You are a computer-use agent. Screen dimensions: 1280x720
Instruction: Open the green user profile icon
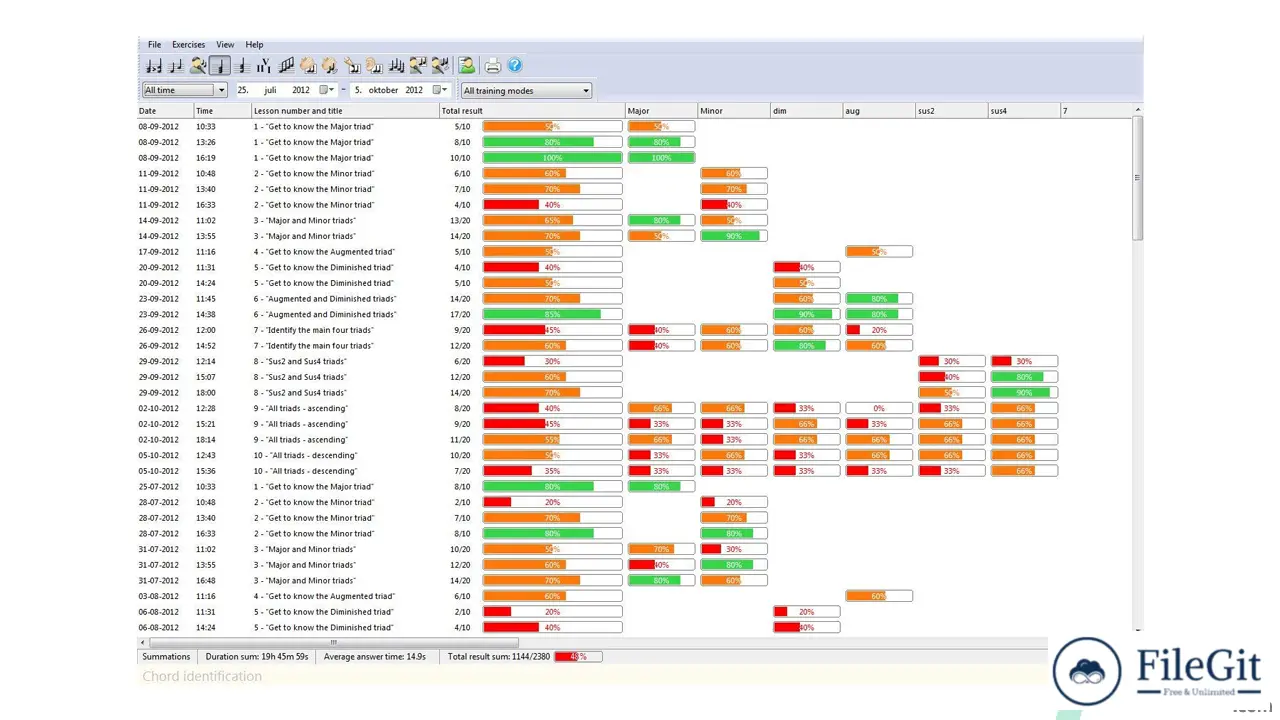467,66
